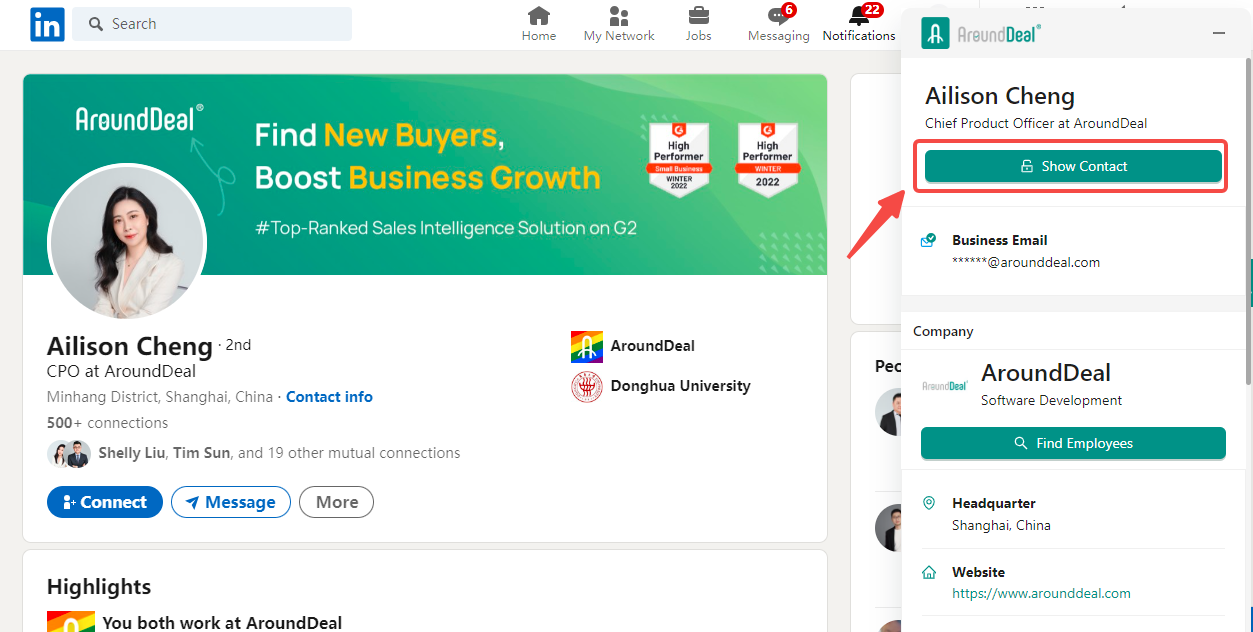This screenshot has height=632, width=1253.
Task: Open My Network icon
Action: pyautogui.click(x=619, y=17)
